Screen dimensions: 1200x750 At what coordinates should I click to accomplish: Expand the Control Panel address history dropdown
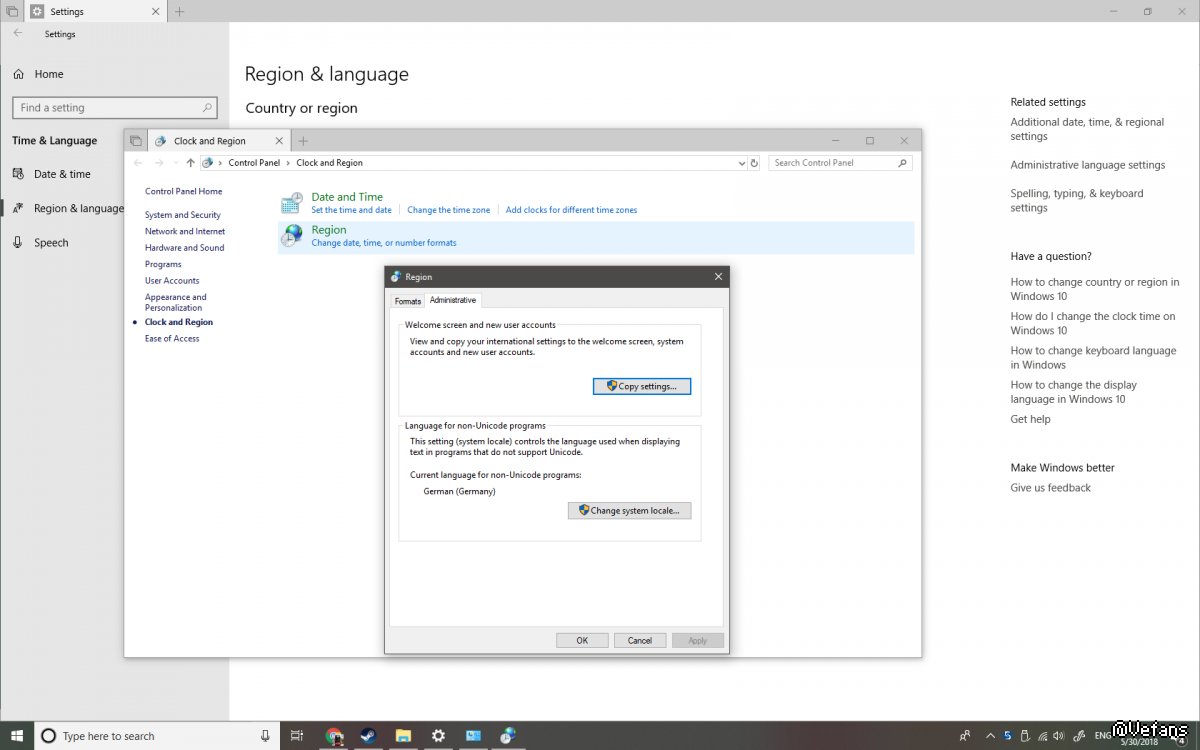click(x=741, y=163)
